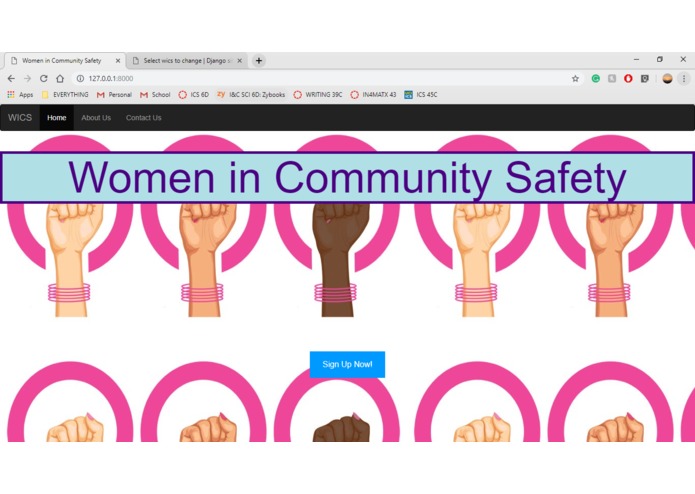The width and height of the screenshot is (695, 494).
Task: Open the ICS 45C bookmark
Action: tap(421, 94)
